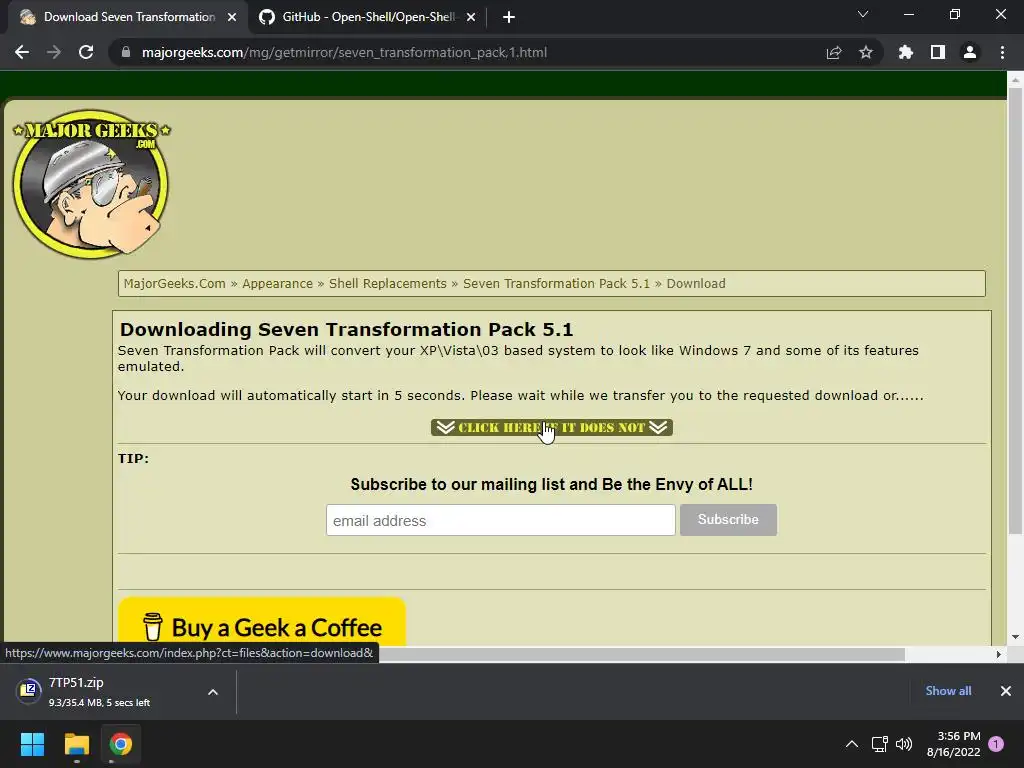Click the MajorGeeks logo
1024x768 pixels.
(91, 184)
